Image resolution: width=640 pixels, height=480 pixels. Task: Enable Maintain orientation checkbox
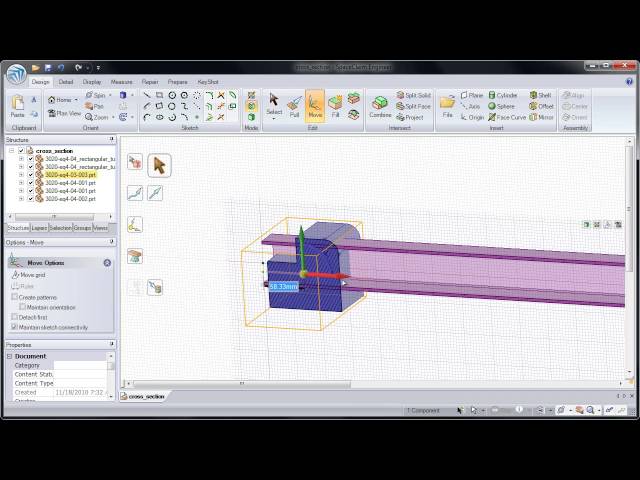click(22, 307)
